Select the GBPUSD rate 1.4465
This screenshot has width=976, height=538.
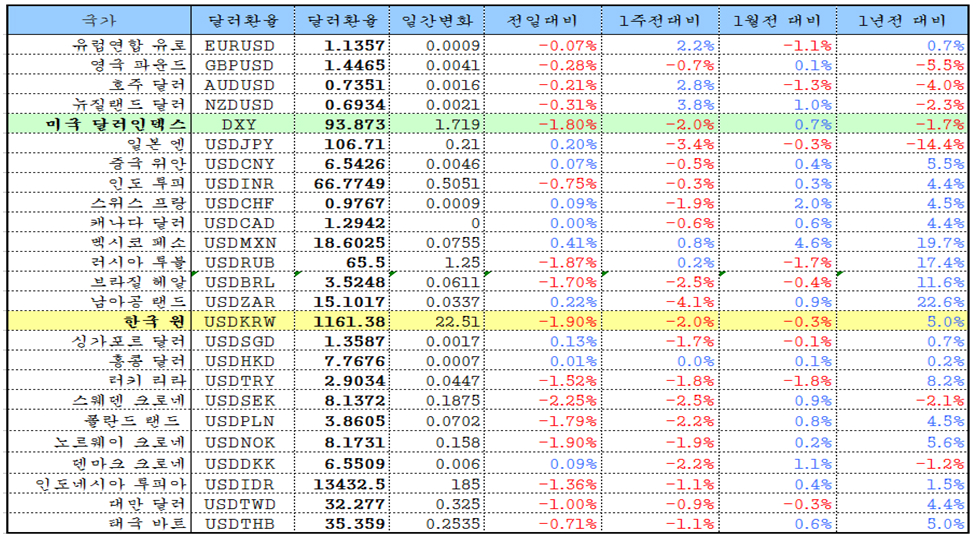(x=357, y=65)
